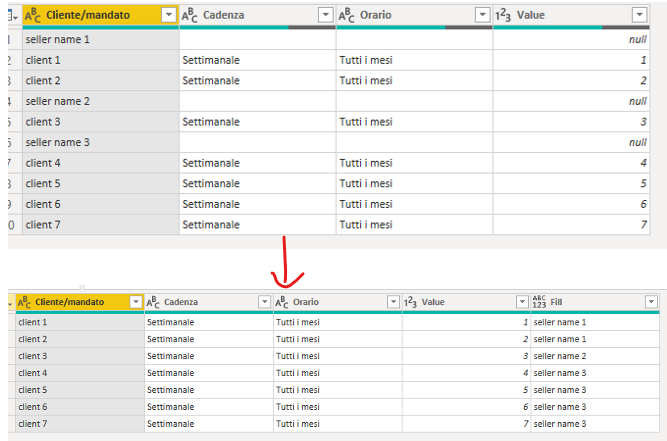
Task: Click 'client 7' cell in bottom table
Action: coord(80,424)
